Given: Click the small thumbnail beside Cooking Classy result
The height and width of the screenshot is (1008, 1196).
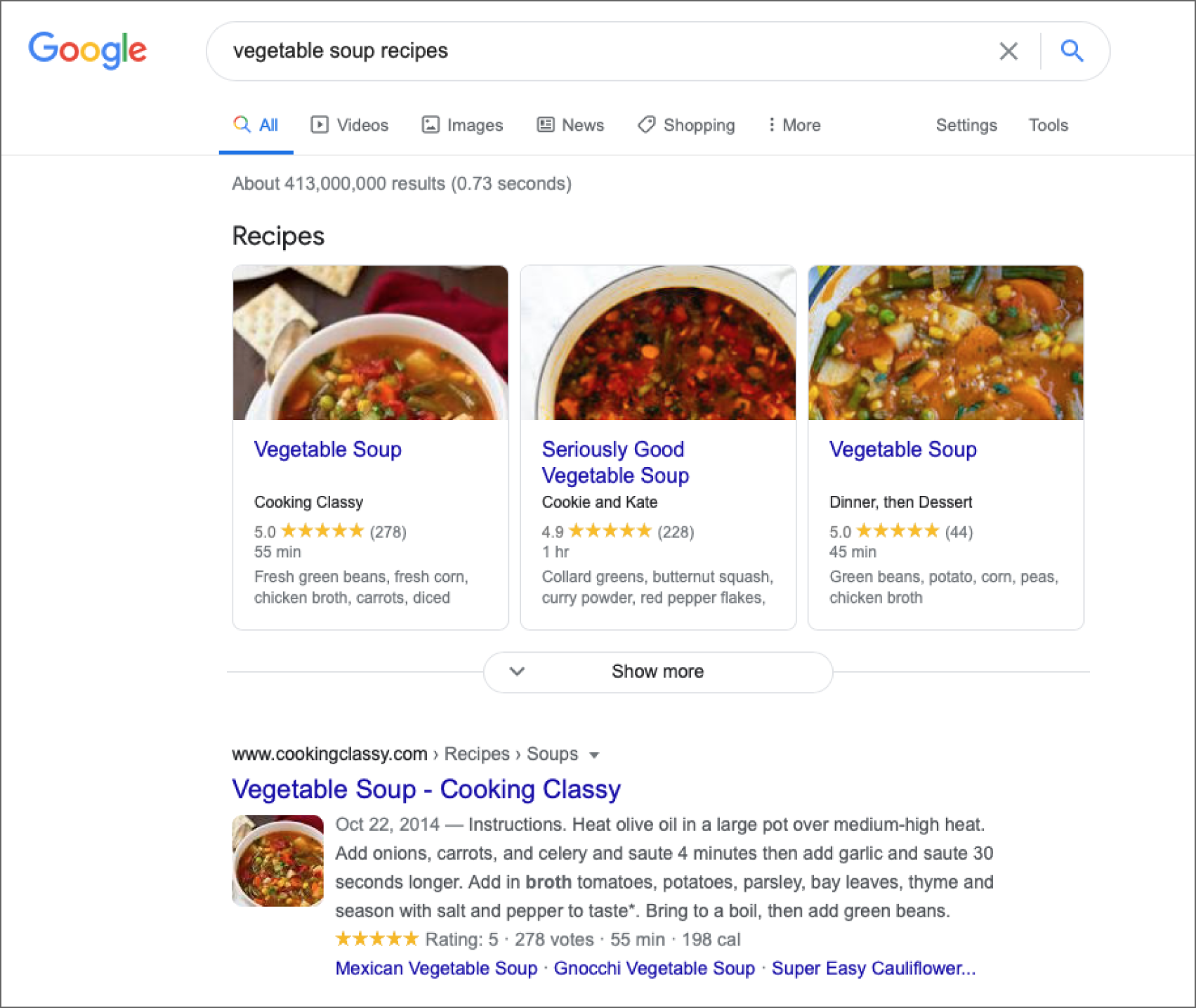Looking at the screenshot, I should pos(278,860).
